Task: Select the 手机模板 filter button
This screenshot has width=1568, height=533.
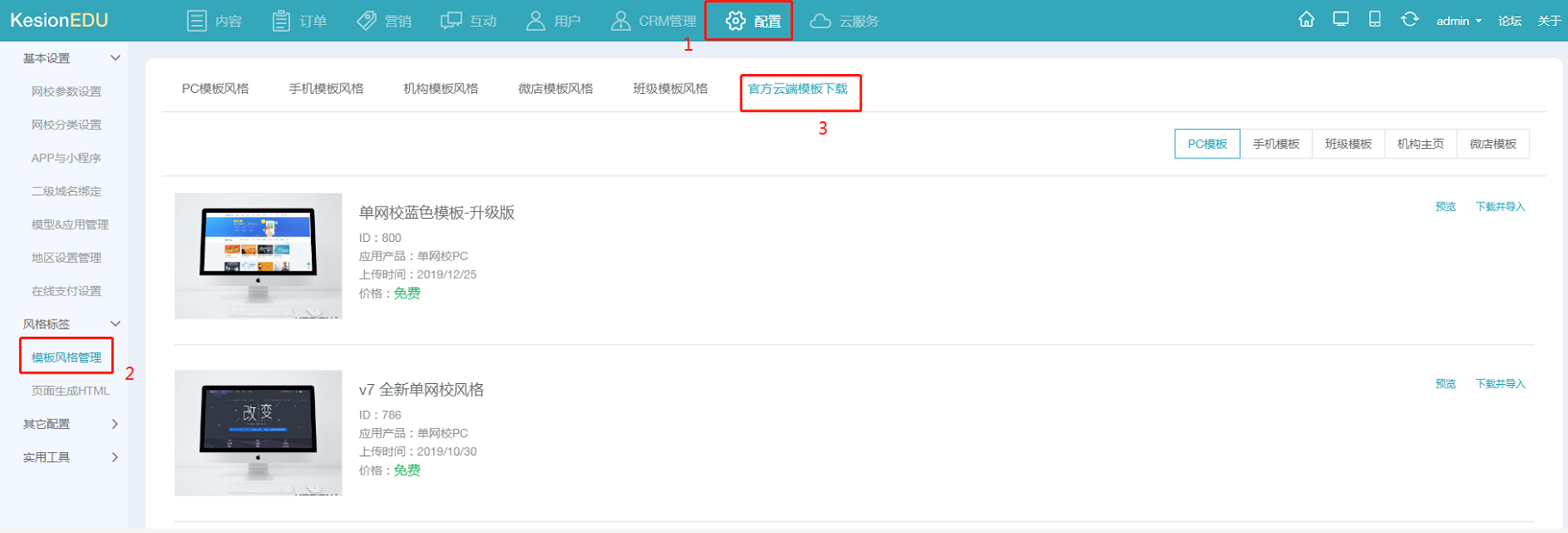Action: point(1275,144)
